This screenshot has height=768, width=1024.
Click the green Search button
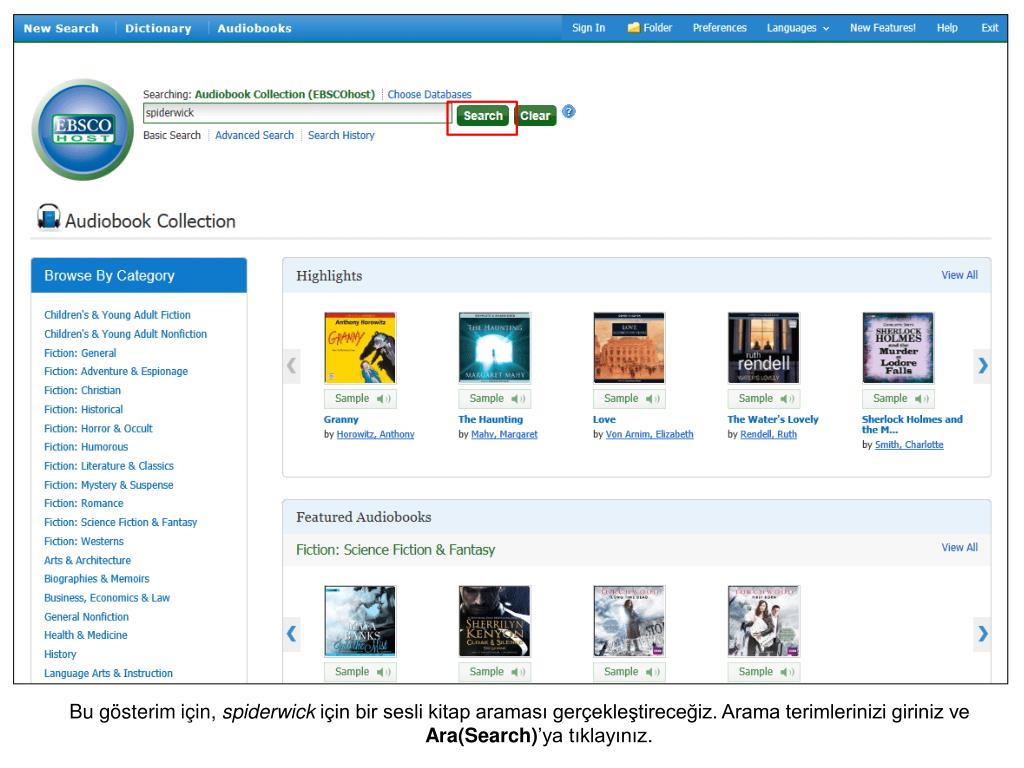pyautogui.click(x=483, y=116)
